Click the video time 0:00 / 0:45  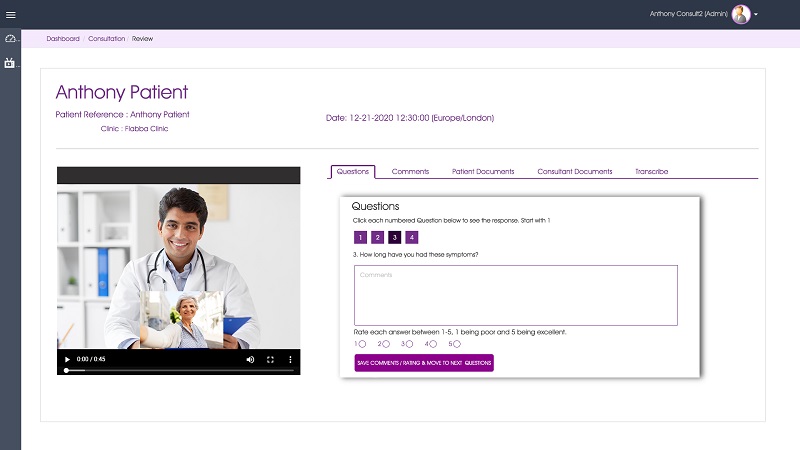91,359
